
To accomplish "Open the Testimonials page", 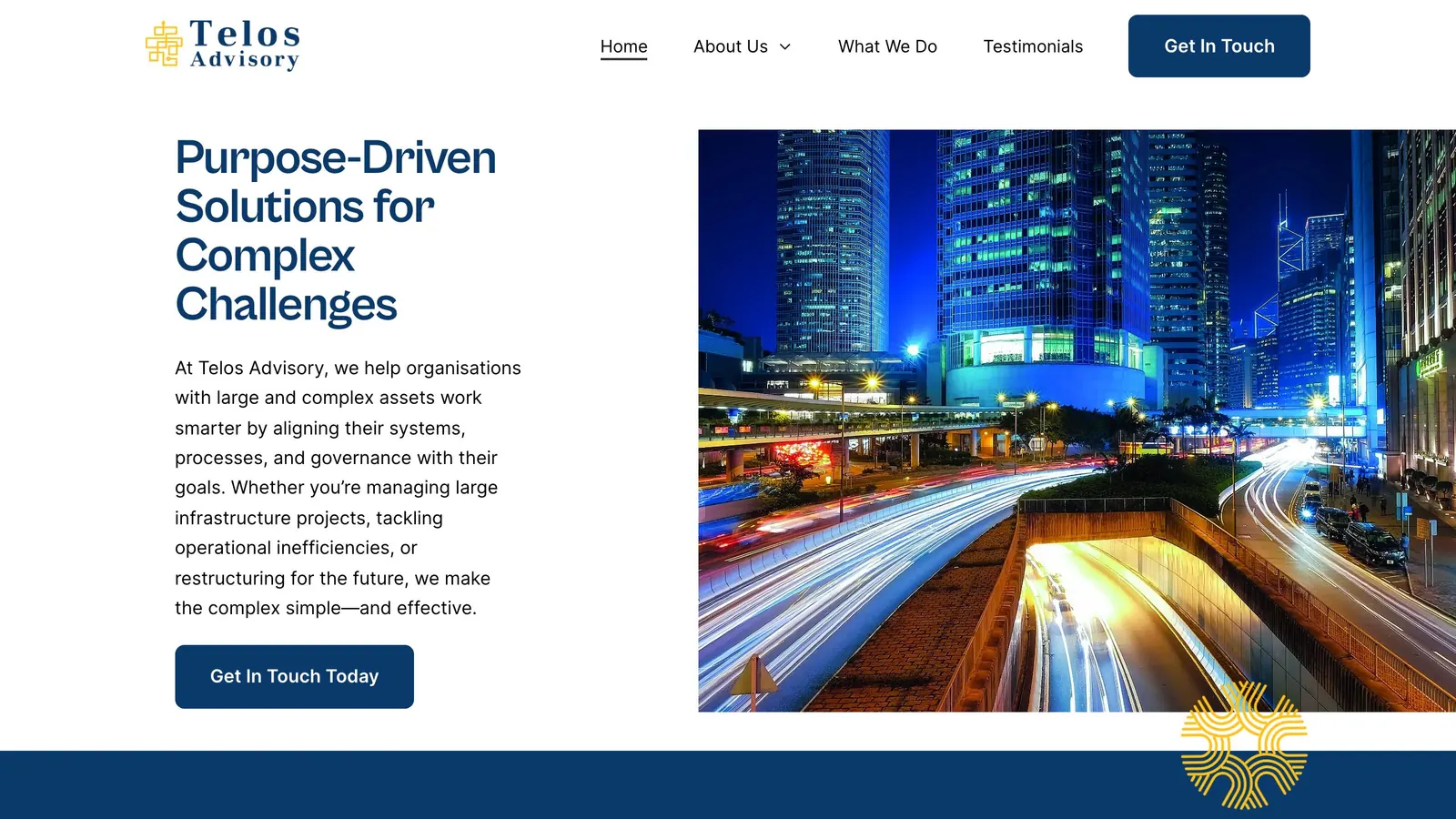I will tap(1033, 46).
